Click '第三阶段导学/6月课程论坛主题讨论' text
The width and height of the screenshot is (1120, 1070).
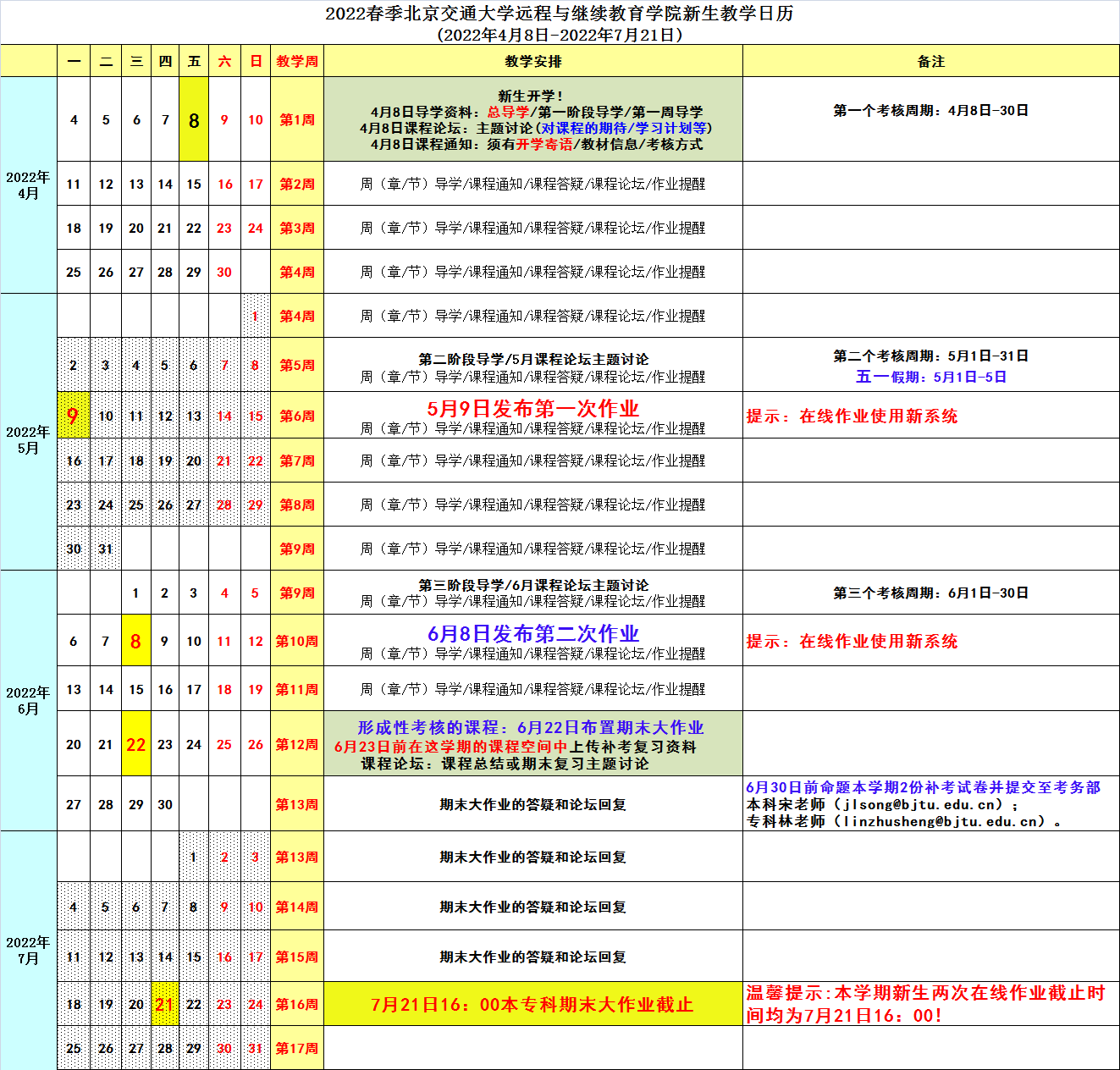533,585
